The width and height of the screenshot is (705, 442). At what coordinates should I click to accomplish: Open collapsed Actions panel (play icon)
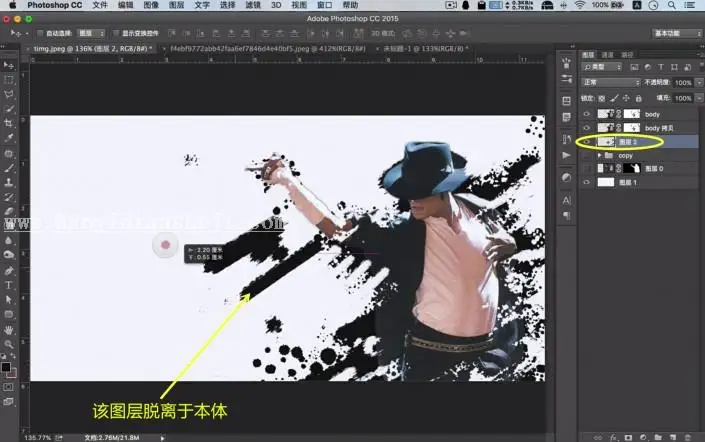coord(567,155)
